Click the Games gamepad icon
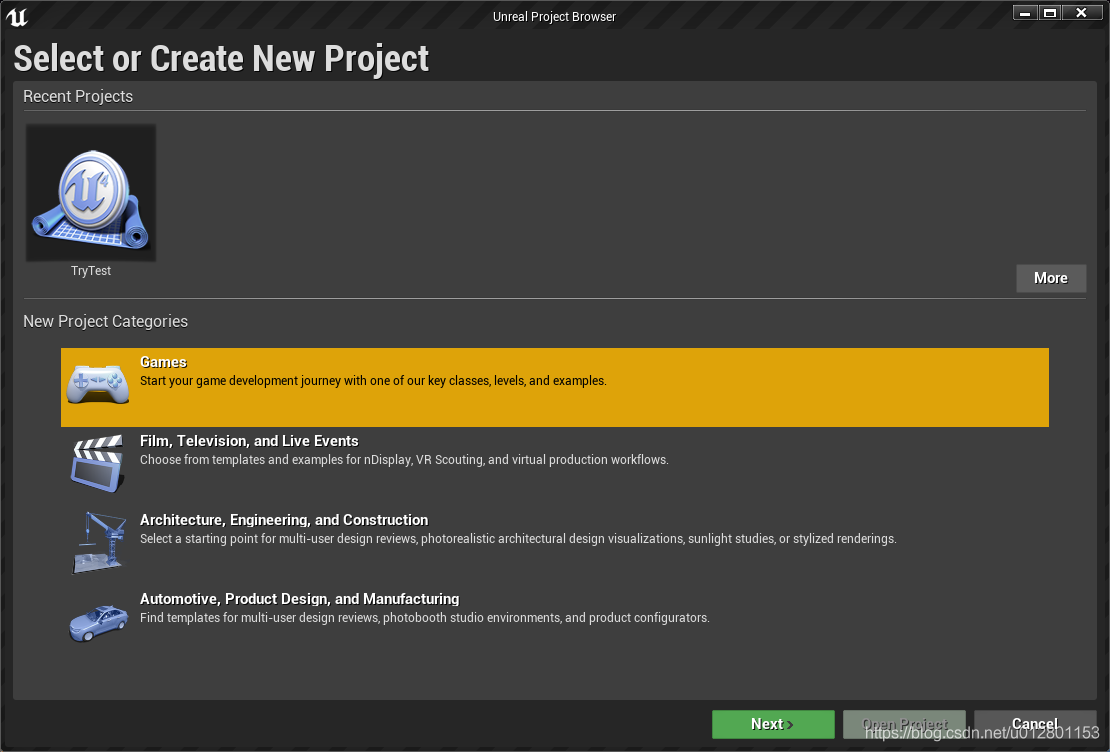This screenshot has width=1110, height=752. 98,384
